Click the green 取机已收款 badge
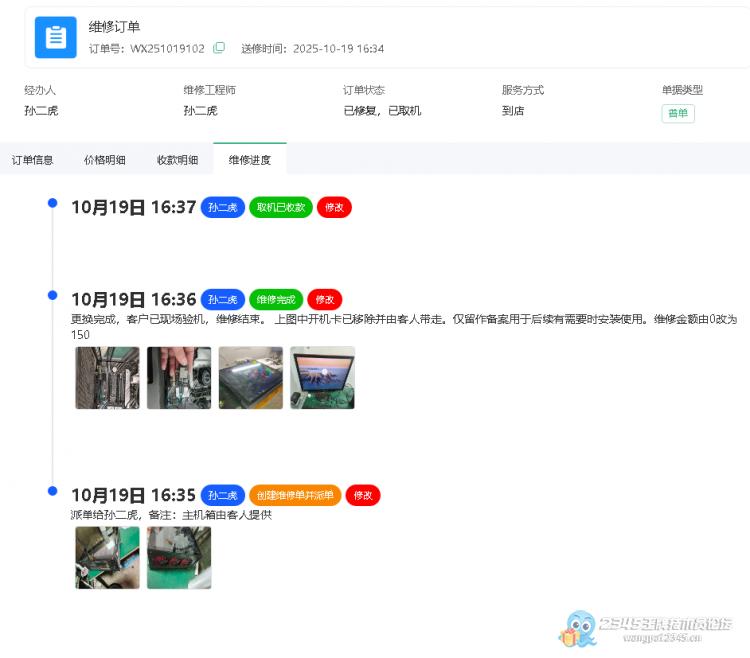 click(x=281, y=207)
